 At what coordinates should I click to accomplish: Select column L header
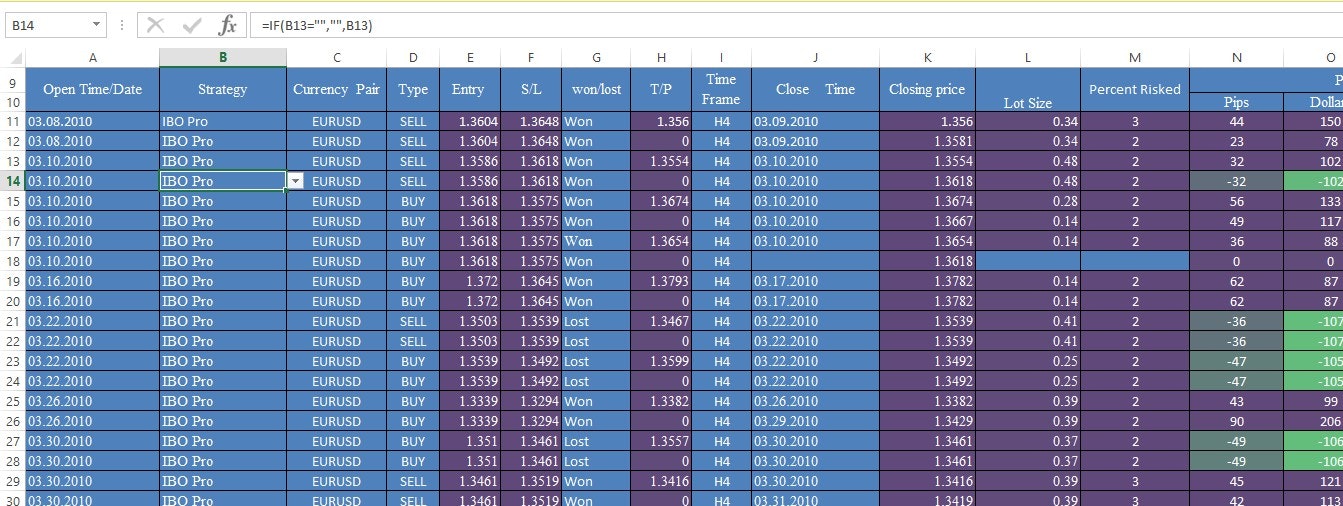click(x=1028, y=57)
